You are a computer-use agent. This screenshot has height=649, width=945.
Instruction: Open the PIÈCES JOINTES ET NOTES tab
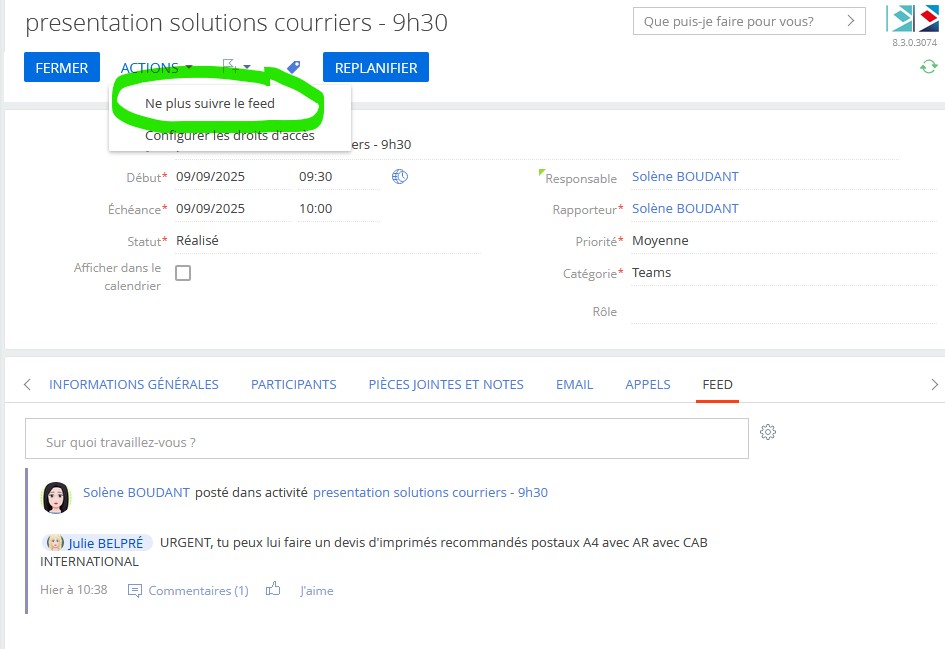[445, 384]
